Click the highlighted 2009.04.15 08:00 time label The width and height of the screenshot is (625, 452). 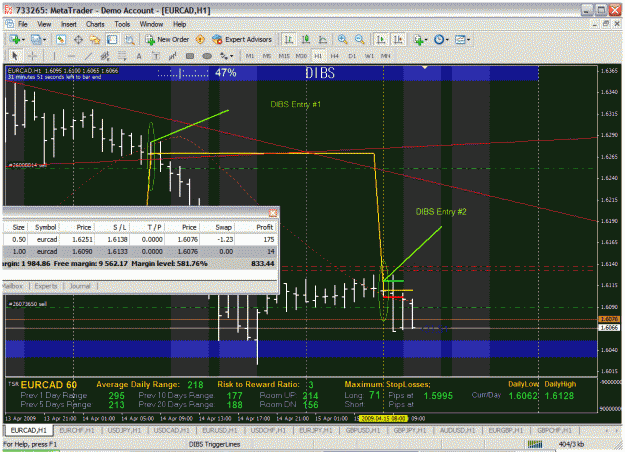(383, 418)
